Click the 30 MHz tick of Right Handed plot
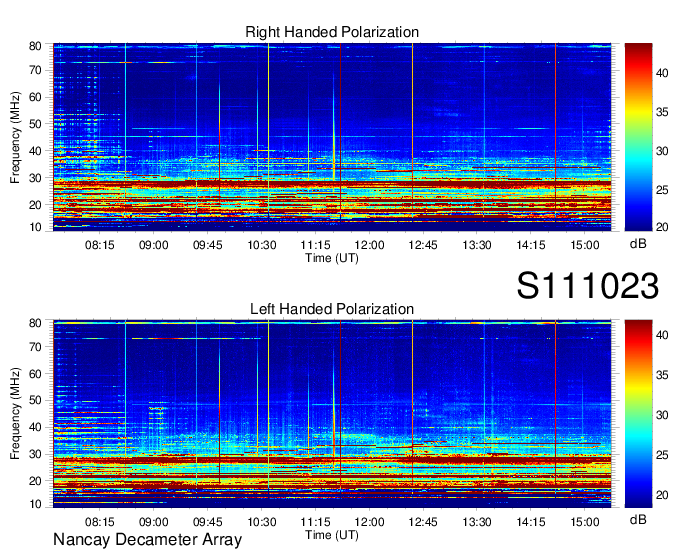Image resolution: width=680 pixels, height=552 pixels. pyautogui.click(x=35, y=178)
